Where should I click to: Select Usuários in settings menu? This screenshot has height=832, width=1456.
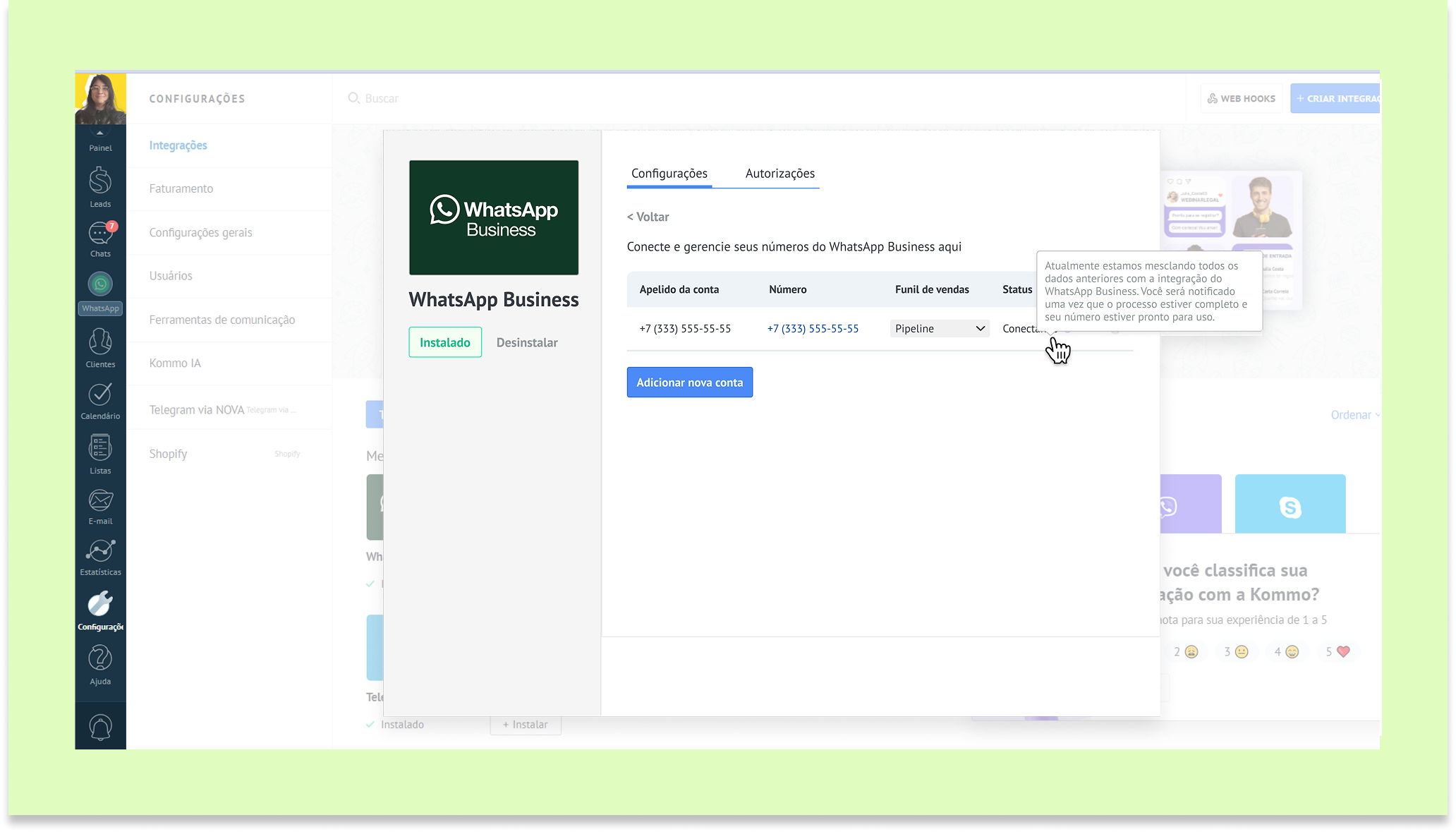[x=171, y=276]
